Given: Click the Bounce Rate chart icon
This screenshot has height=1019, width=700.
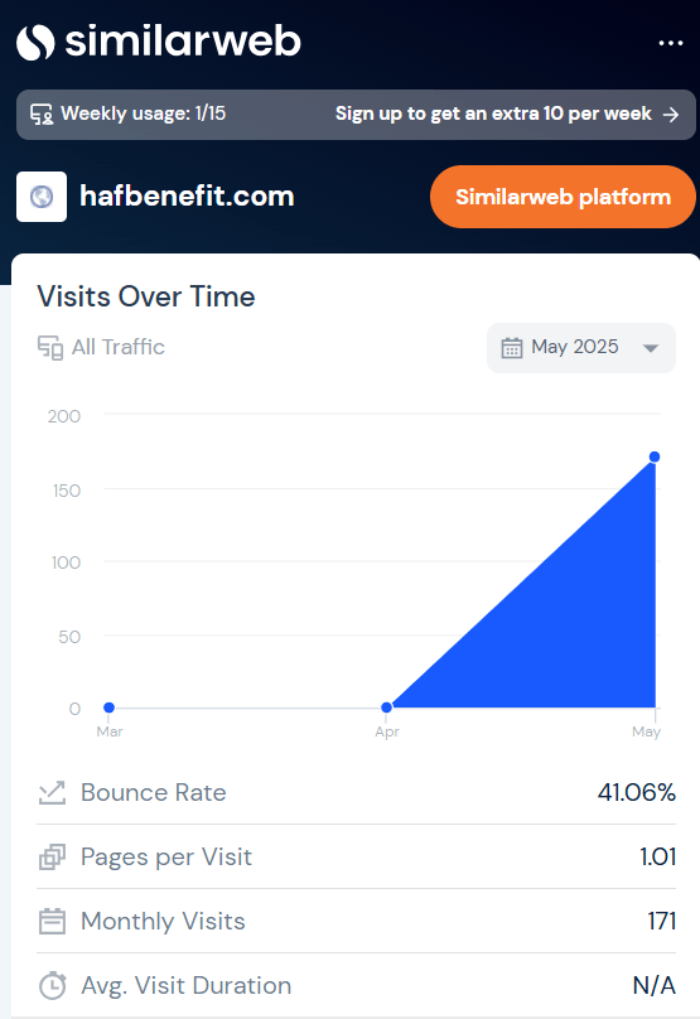Looking at the screenshot, I should tap(52, 793).
